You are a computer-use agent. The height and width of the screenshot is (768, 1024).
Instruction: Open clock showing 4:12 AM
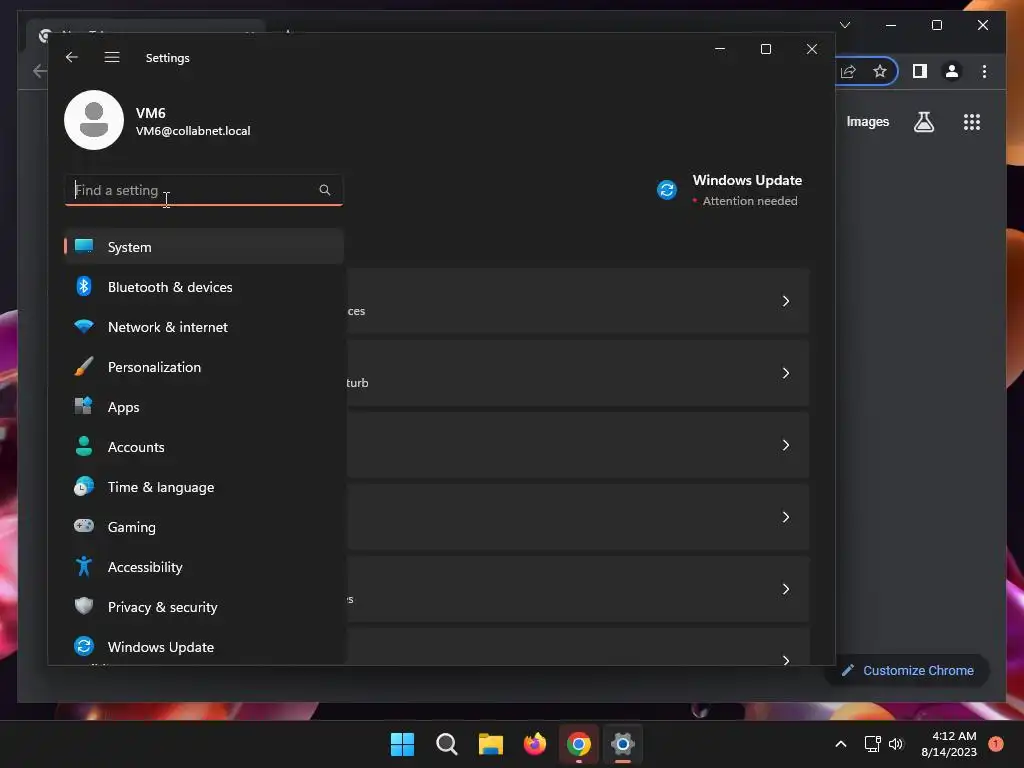[x=949, y=744]
